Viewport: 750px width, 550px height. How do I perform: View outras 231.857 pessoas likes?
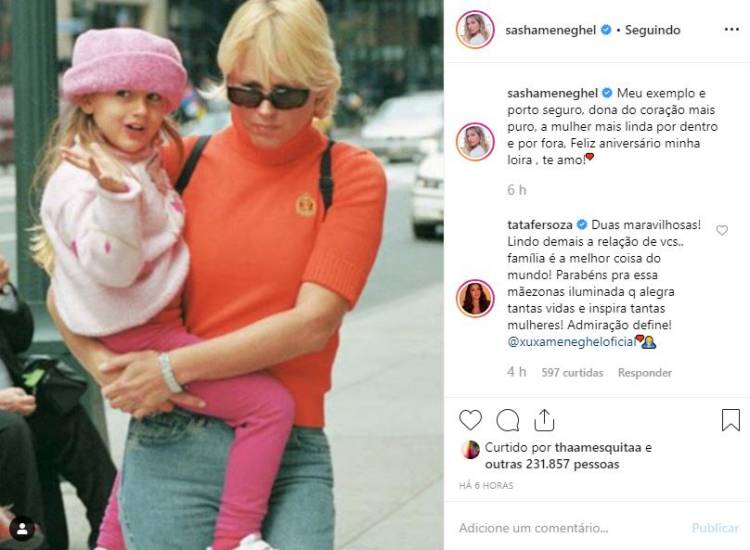click(552, 464)
